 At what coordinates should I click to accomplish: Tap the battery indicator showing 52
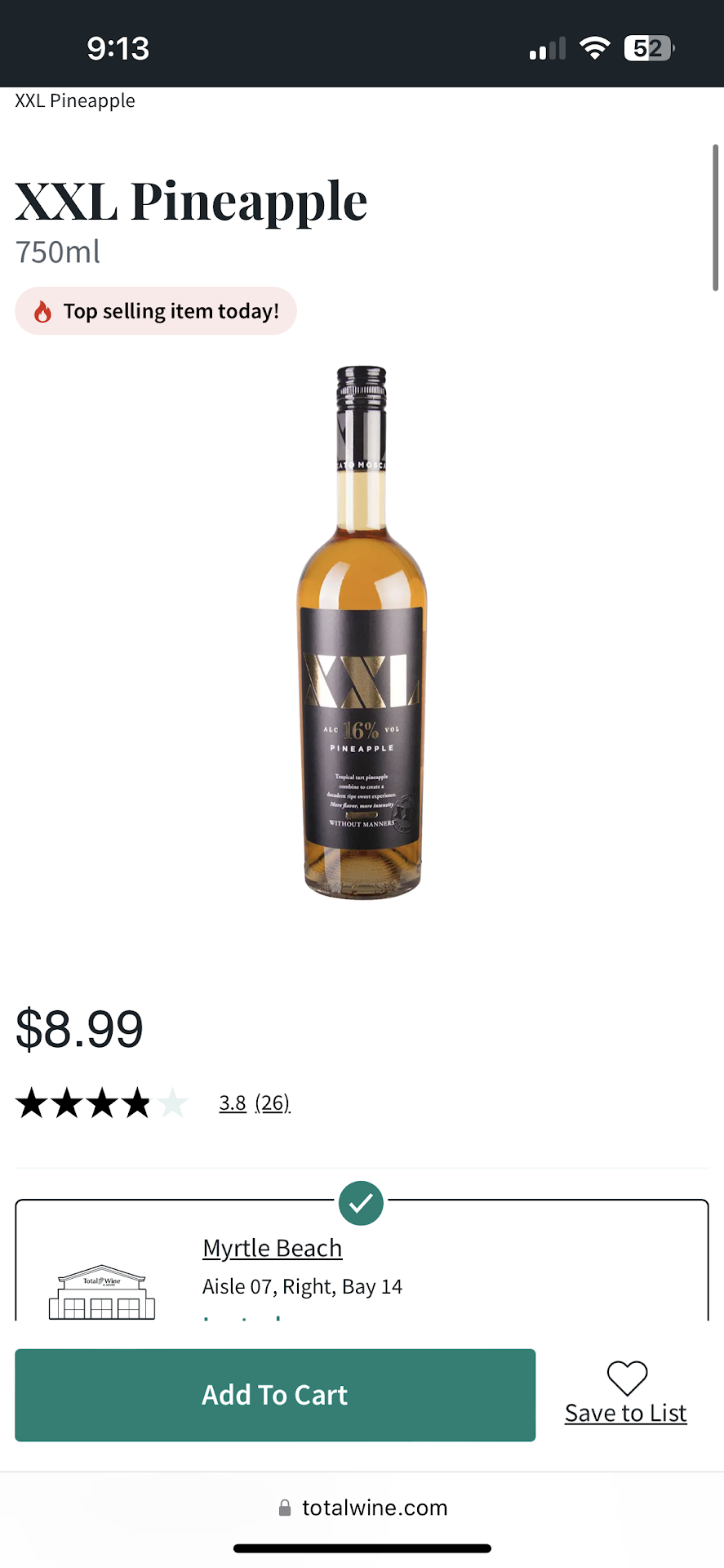tap(649, 48)
